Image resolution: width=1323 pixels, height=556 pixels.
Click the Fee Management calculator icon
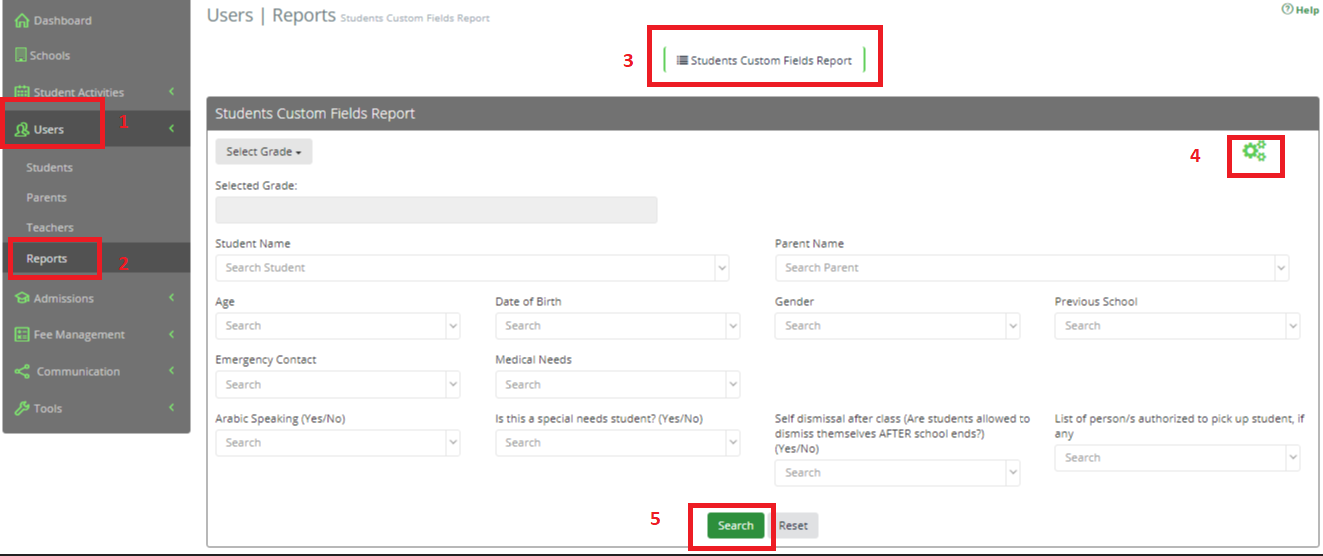point(22,334)
